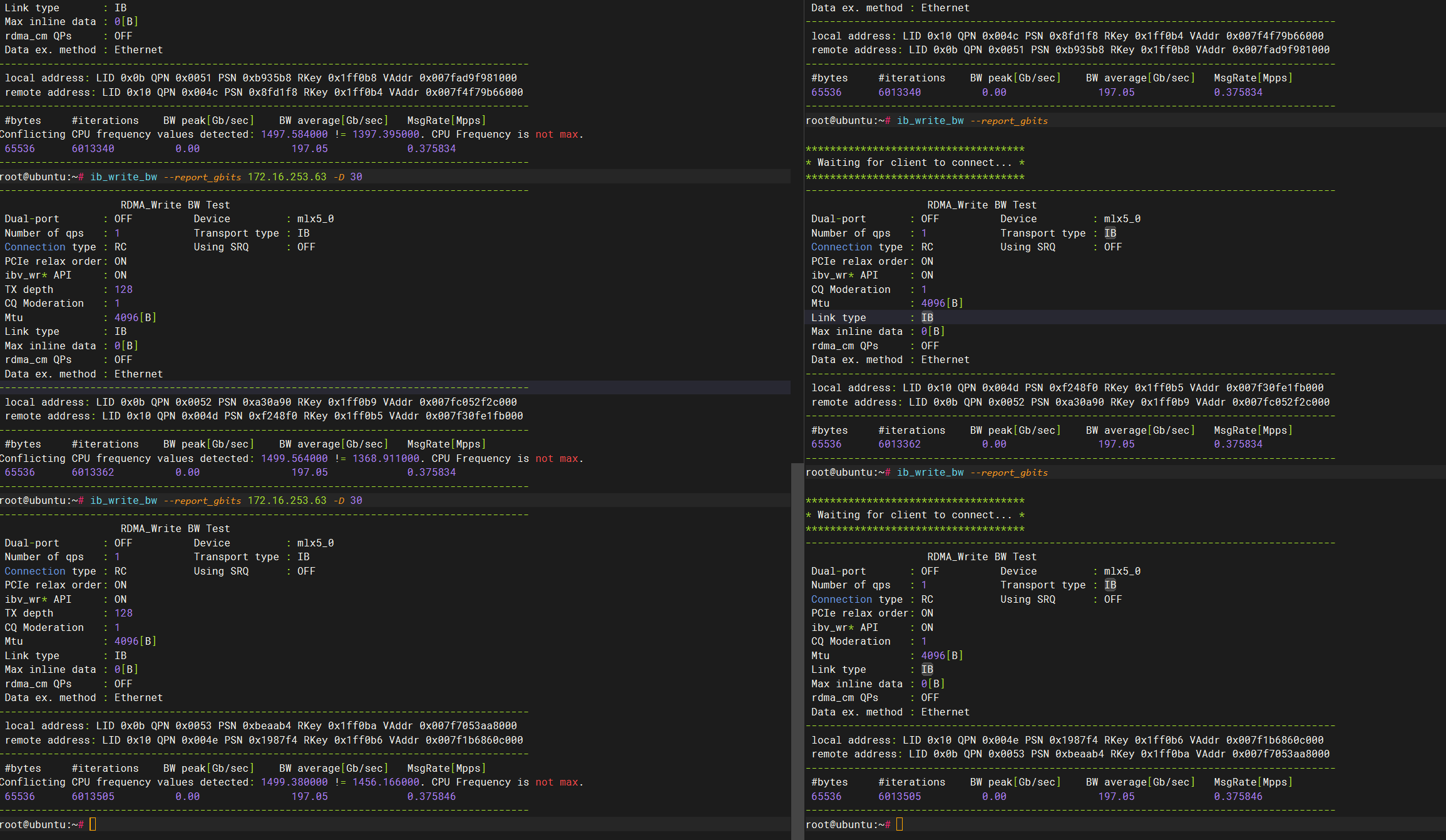
Task: Click RKey 0x1ff0b5 in right pane
Action: click(x=1159, y=388)
